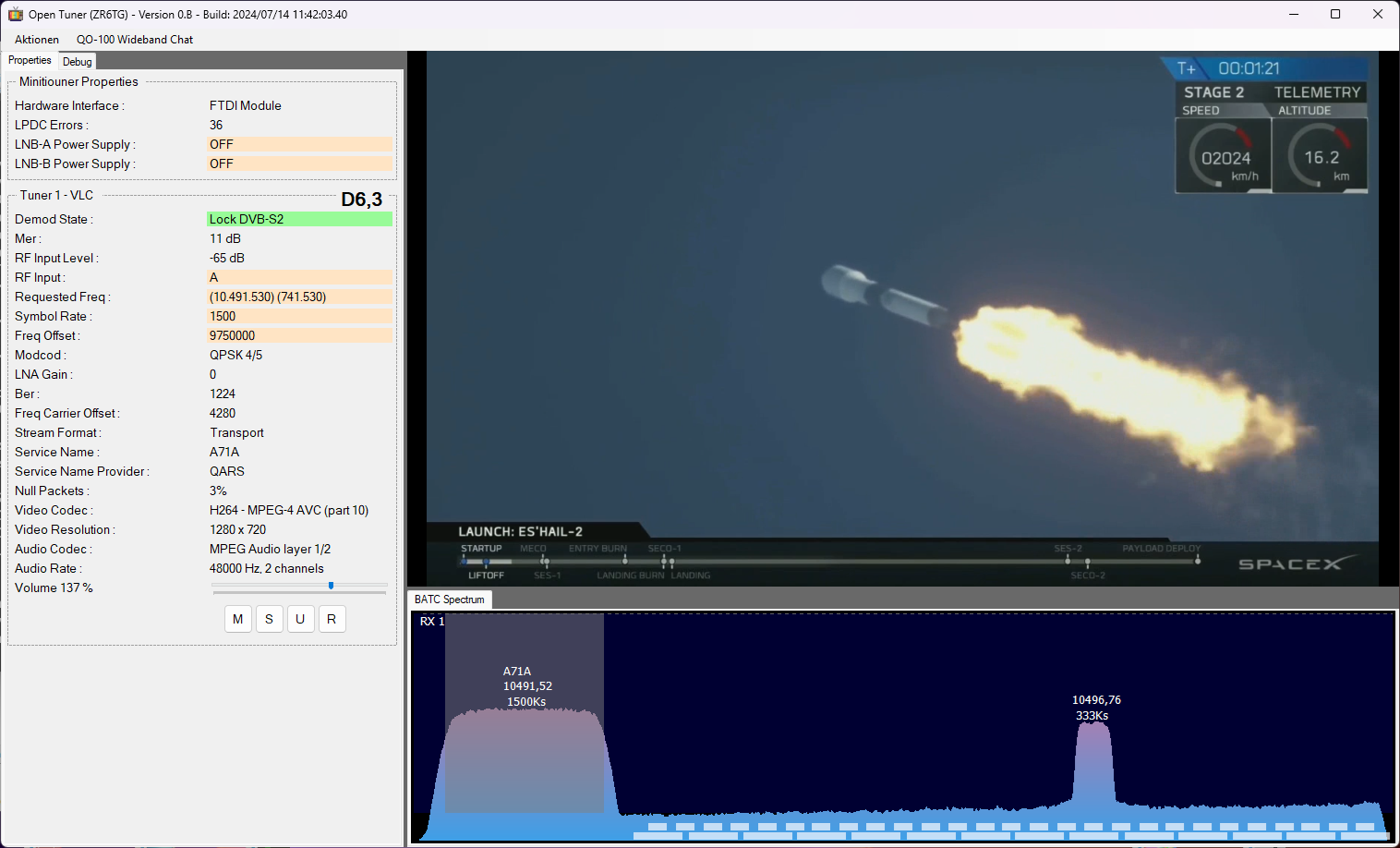The height and width of the screenshot is (848, 1400).
Task: Click the Open Tuner app icon in title bar
Action: point(15,14)
